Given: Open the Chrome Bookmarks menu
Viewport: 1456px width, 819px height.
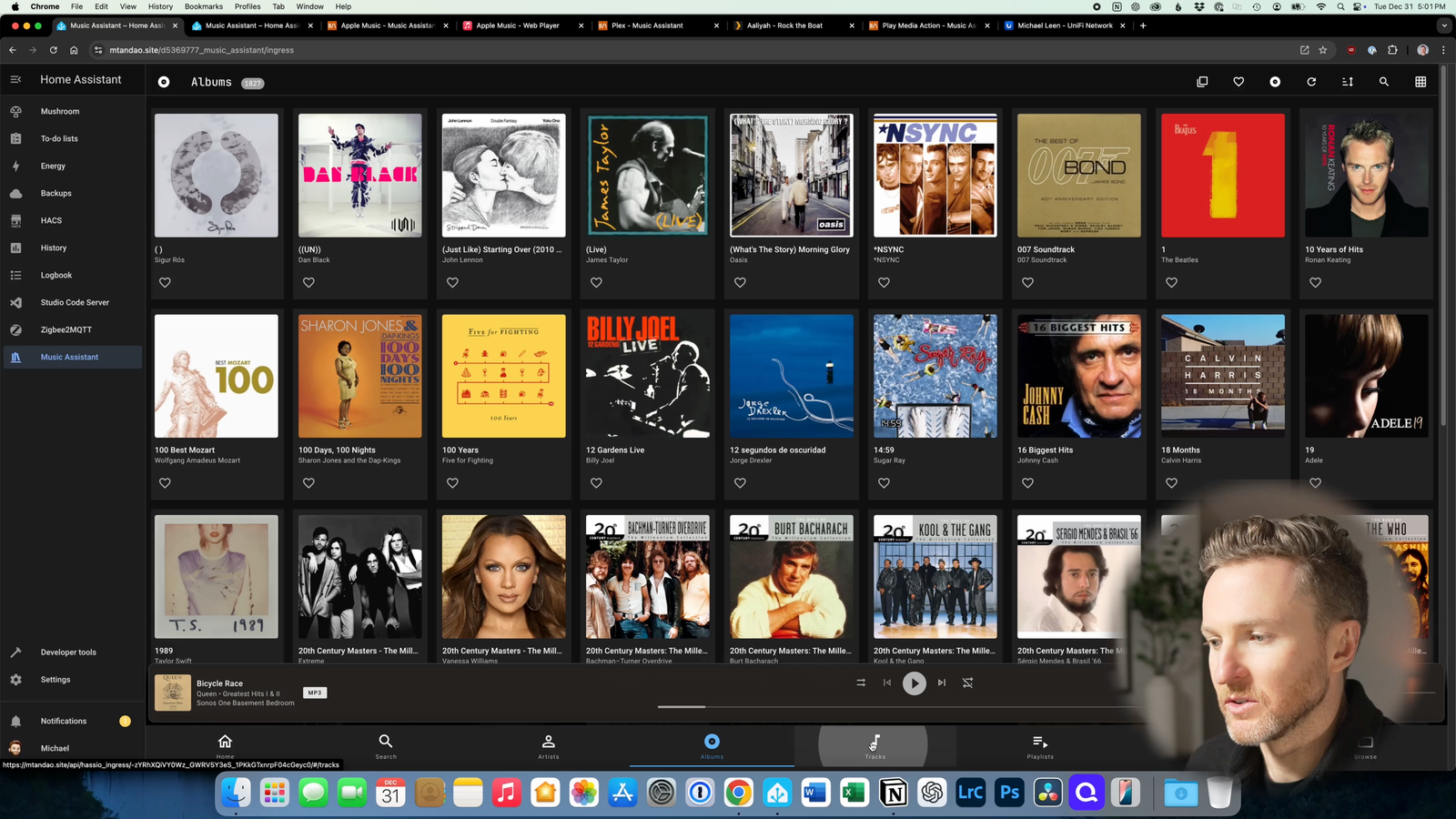Looking at the screenshot, I should pos(203,6).
